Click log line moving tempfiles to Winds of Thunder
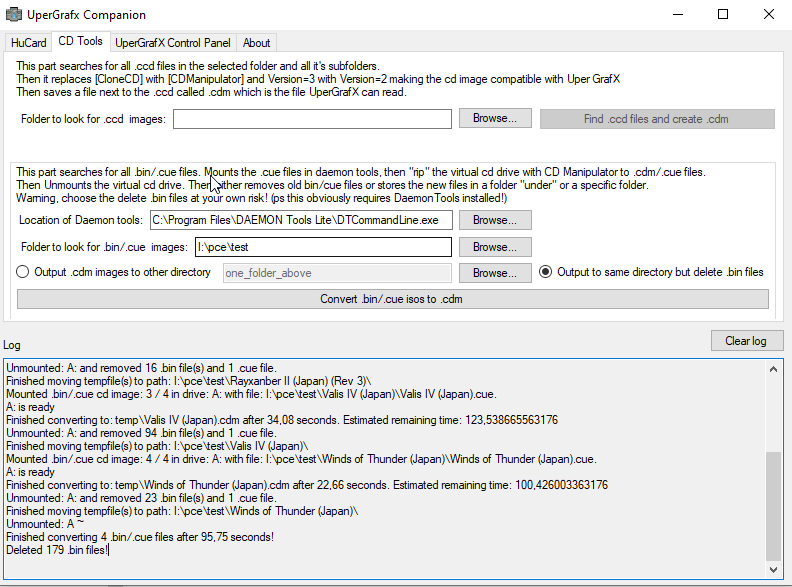The image size is (792, 587). (x=182, y=511)
